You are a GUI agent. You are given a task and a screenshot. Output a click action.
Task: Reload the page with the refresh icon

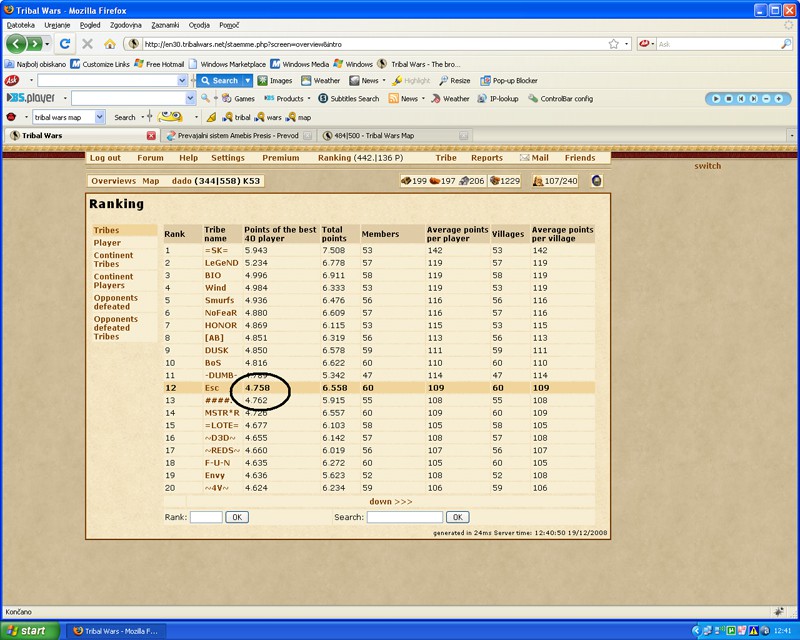point(65,44)
